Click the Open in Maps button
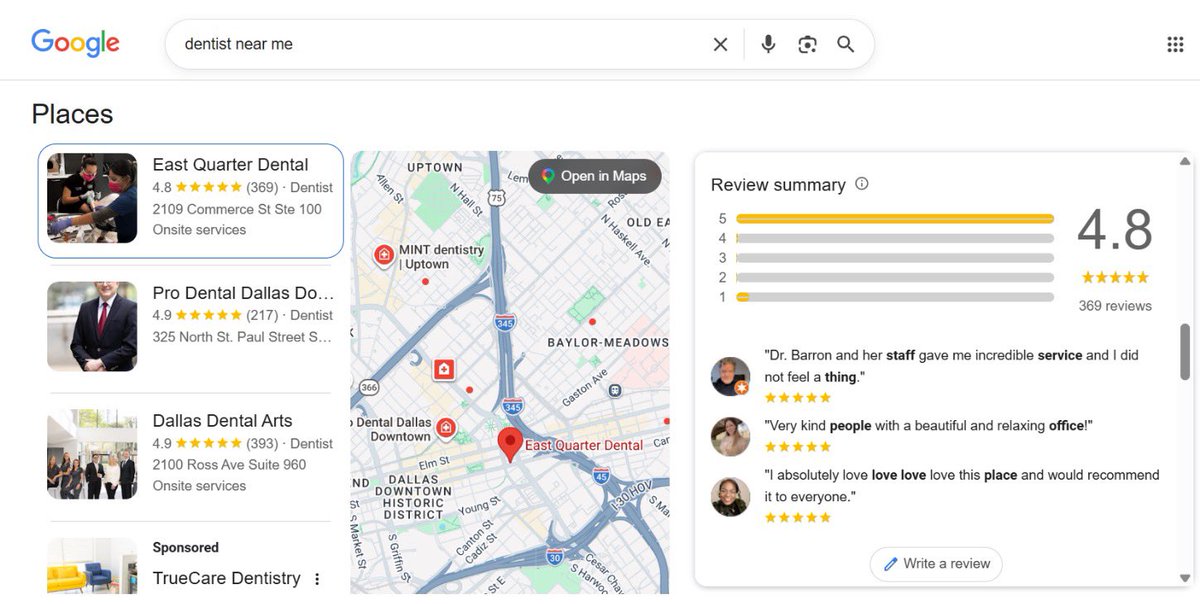 pyautogui.click(x=595, y=176)
